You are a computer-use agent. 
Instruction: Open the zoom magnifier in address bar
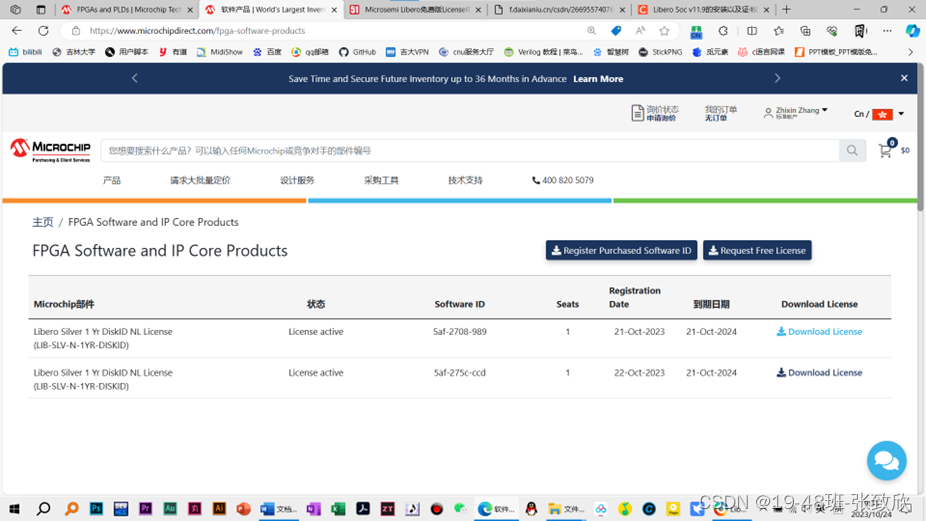[591, 31]
